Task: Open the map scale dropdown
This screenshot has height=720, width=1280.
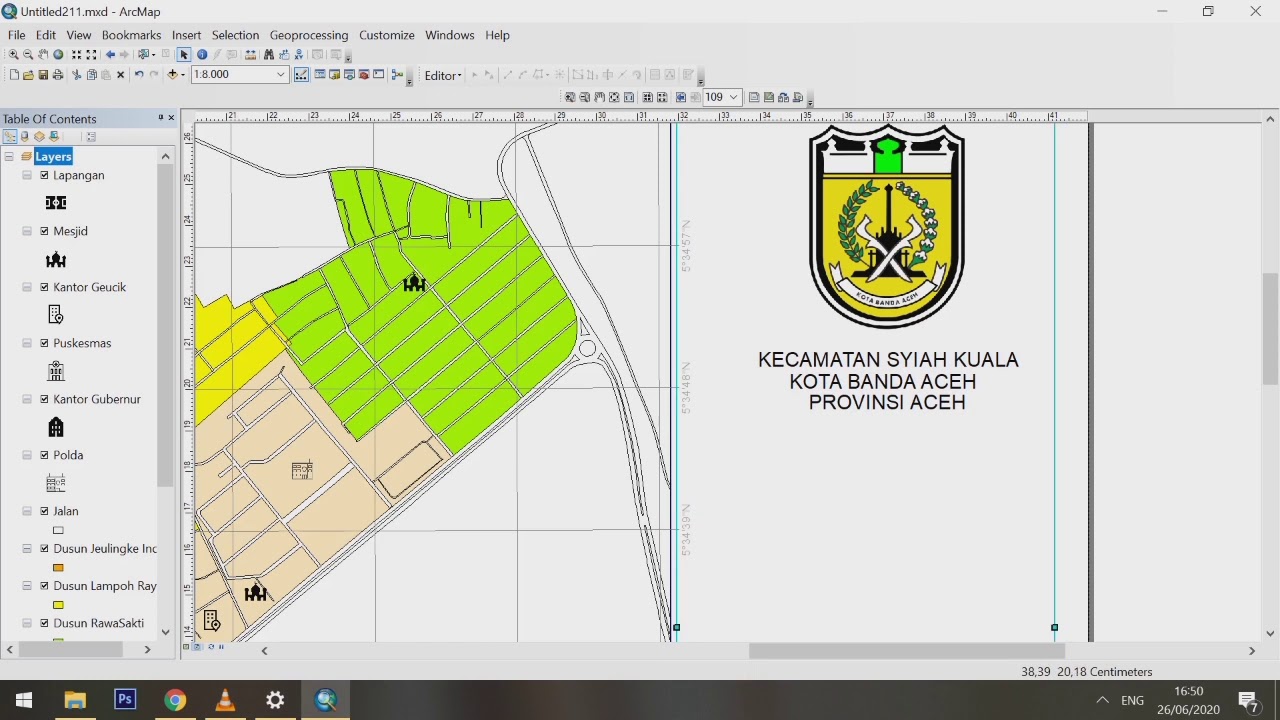Action: 280,75
